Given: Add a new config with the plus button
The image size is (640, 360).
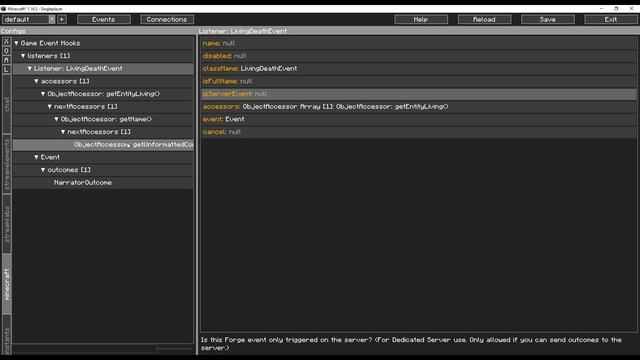Looking at the screenshot, I should click(62, 19).
